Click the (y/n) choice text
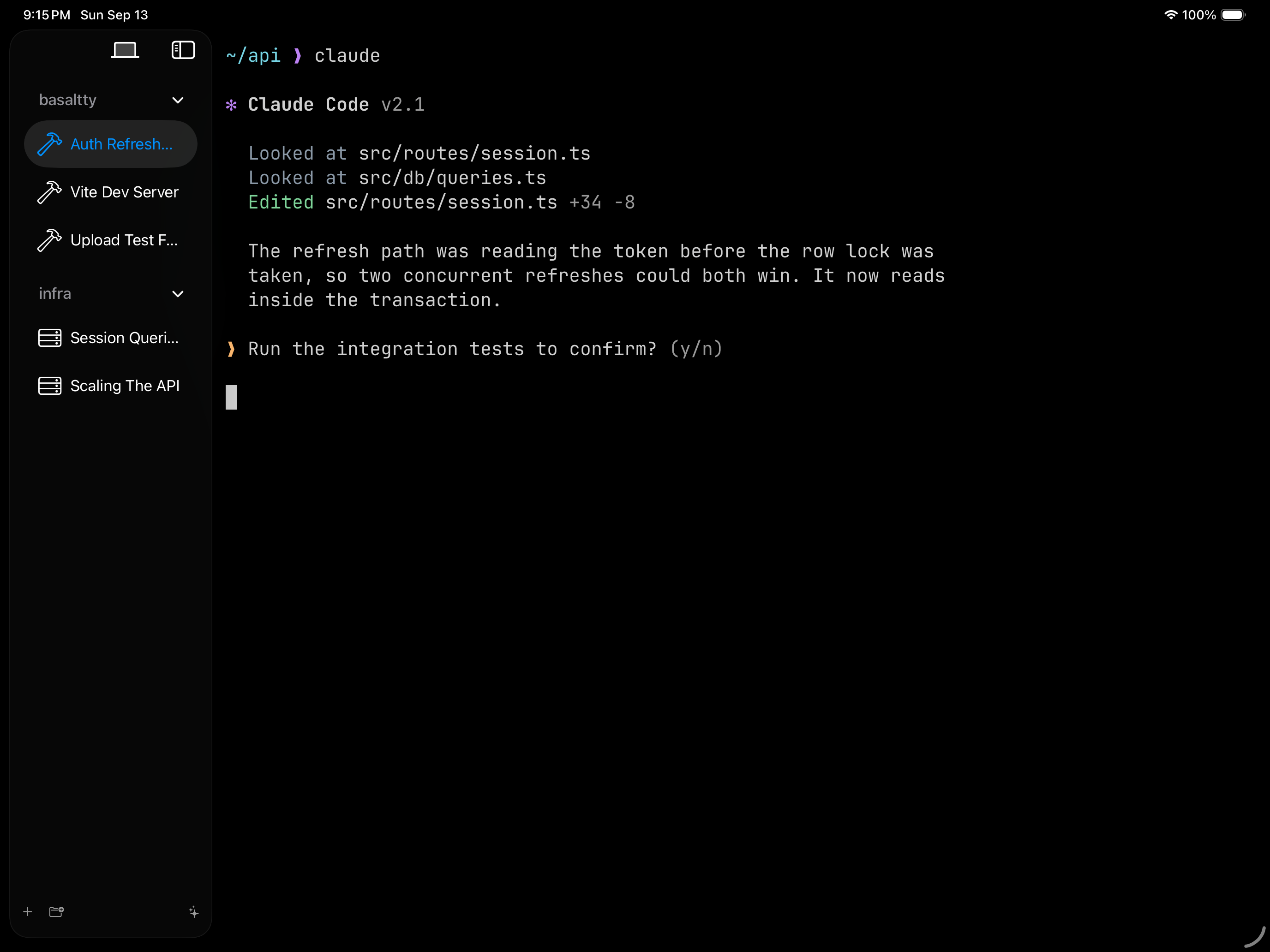Screen dimensions: 1270x952 (x=696, y=349)
